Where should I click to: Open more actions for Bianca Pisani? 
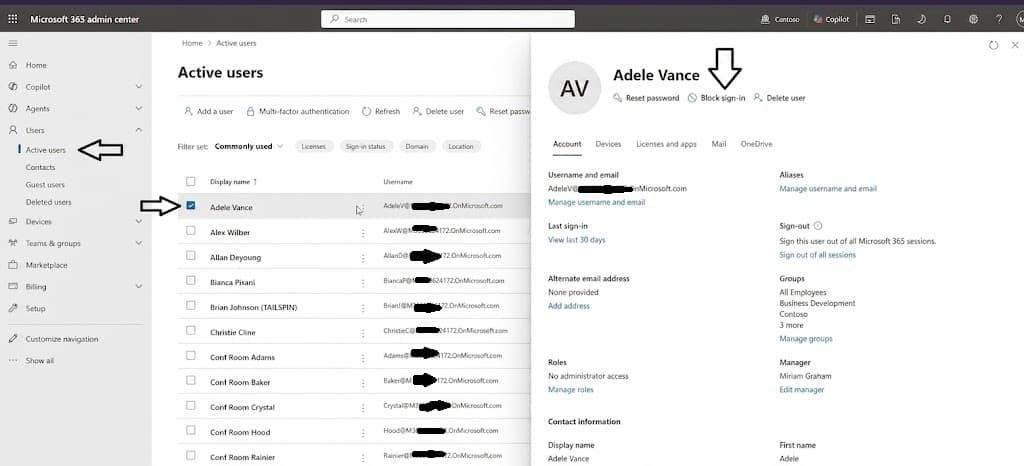362,283
